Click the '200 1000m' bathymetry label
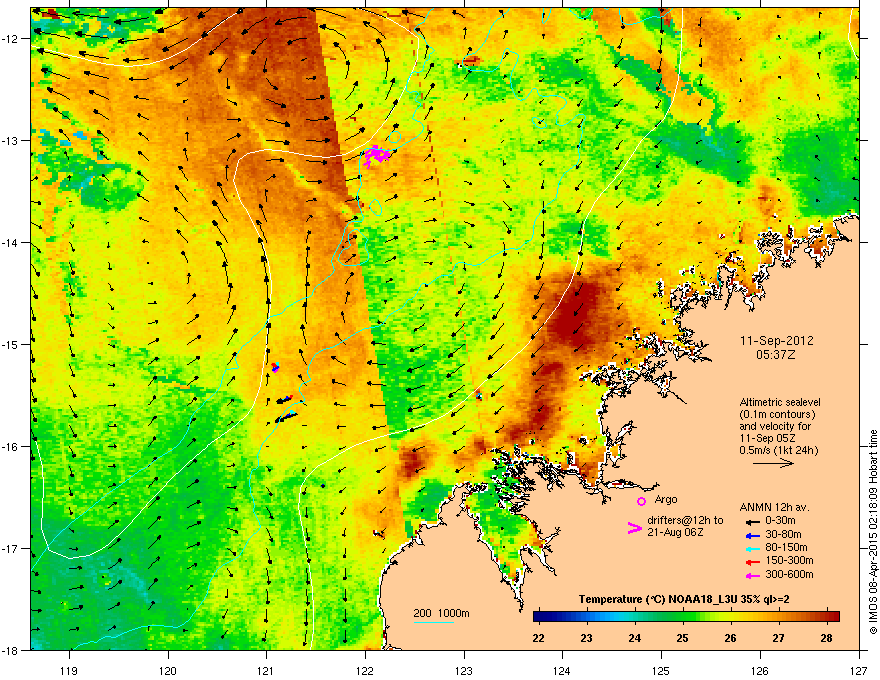 pyautogui.click(x=442, y=613)
